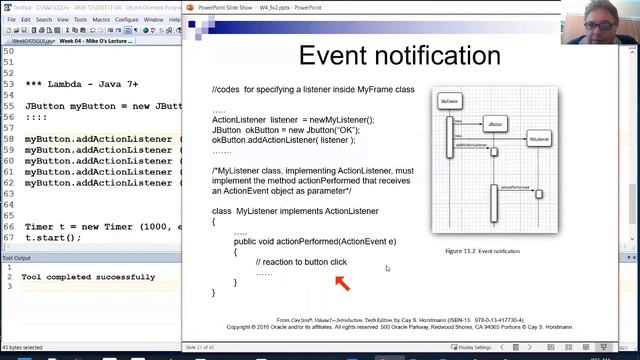This screenshot has width=640, height=360.
Task: Click Display Settings in PowerPoint status bar
Action: click(x=471, y=347)
